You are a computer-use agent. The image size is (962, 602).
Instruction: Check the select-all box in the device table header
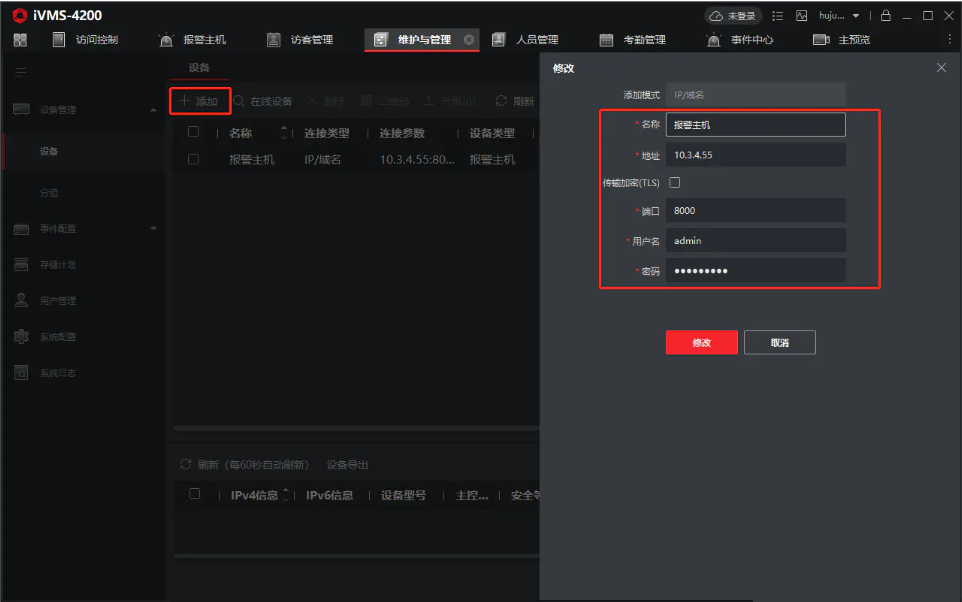point(194,131)
